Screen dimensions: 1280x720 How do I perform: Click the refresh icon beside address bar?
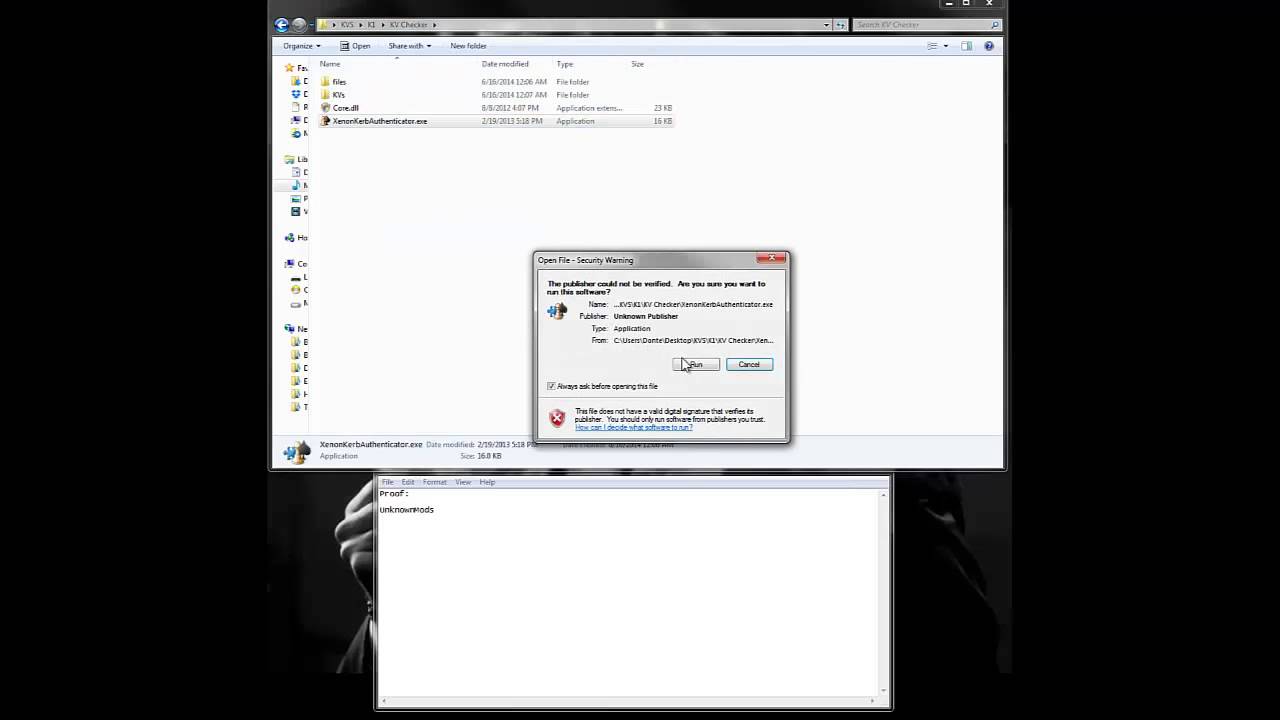(841, 25)
